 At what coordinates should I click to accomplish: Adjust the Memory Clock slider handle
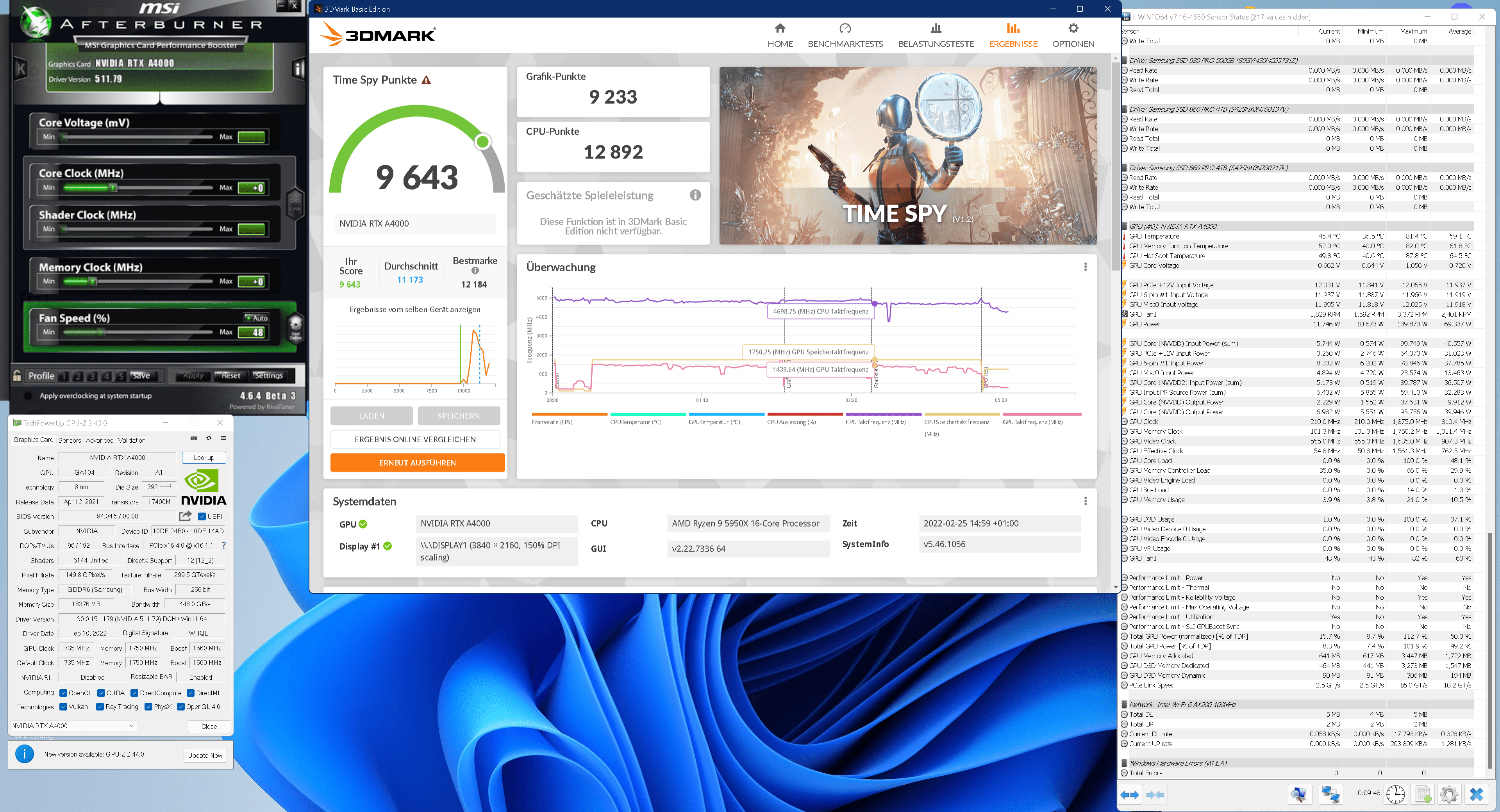[x=93, y=281]
